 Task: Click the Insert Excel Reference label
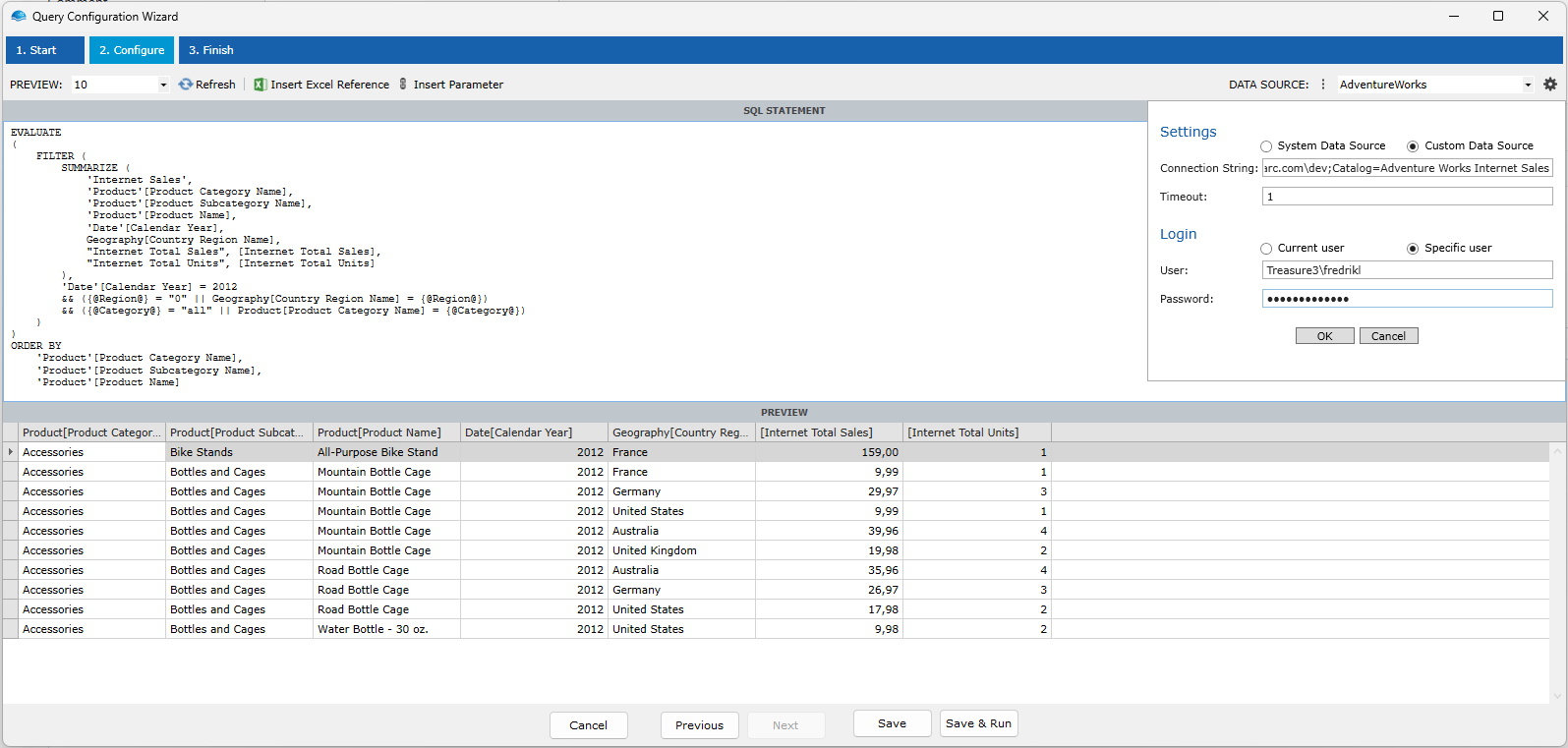click(330, 85)
